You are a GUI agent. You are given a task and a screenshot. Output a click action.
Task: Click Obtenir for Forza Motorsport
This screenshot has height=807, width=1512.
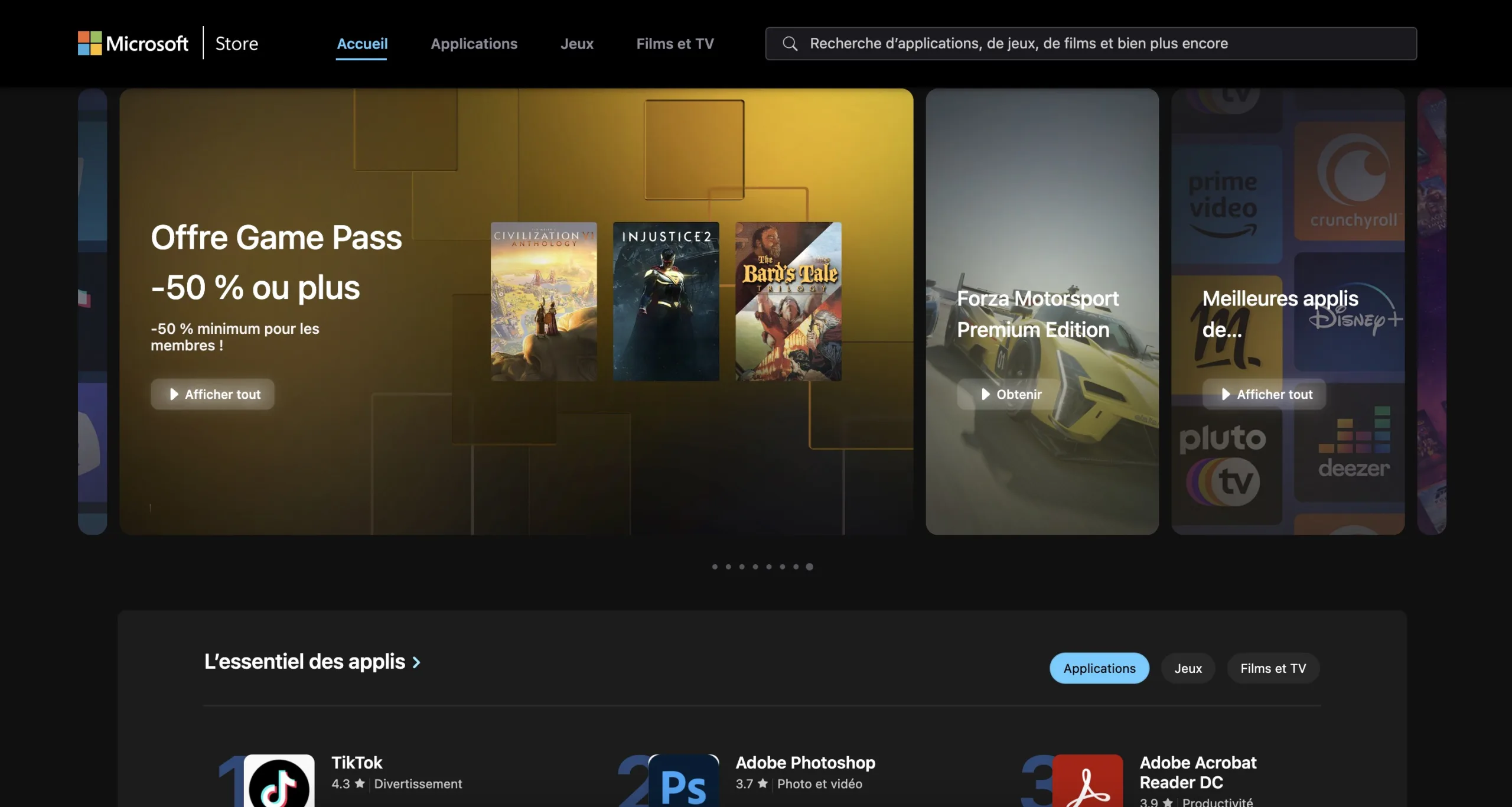1011,394
